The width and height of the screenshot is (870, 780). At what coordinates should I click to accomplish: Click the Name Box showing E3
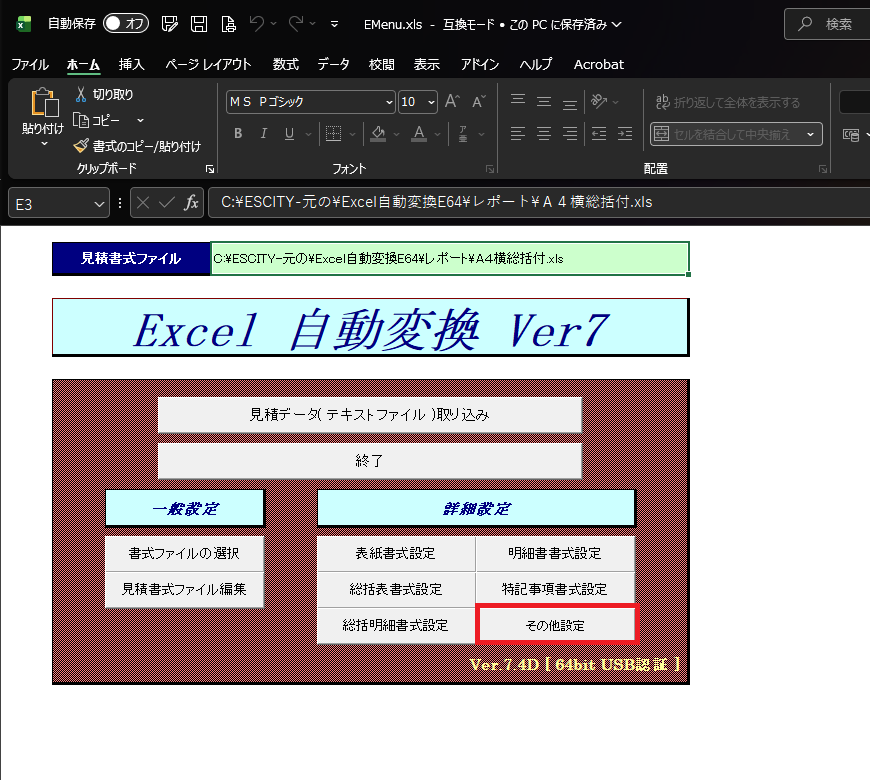[50, 201]
